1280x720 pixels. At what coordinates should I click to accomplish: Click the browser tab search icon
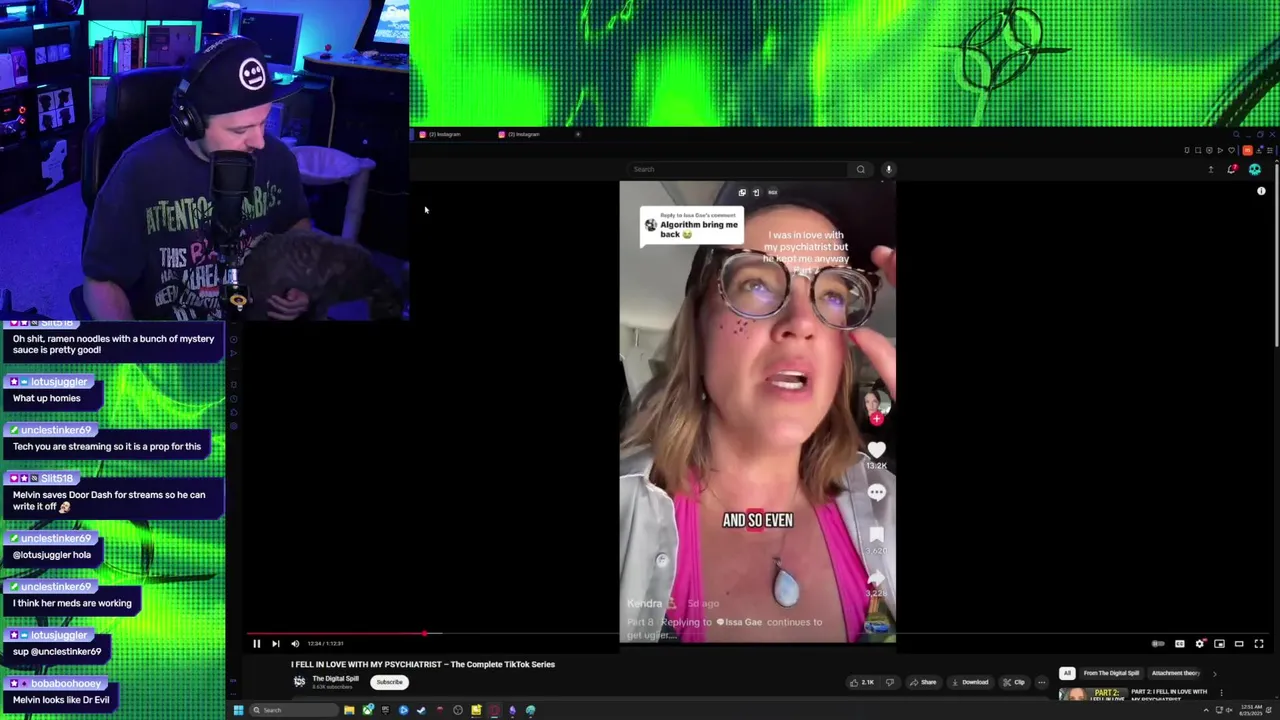pos(1236,134)
